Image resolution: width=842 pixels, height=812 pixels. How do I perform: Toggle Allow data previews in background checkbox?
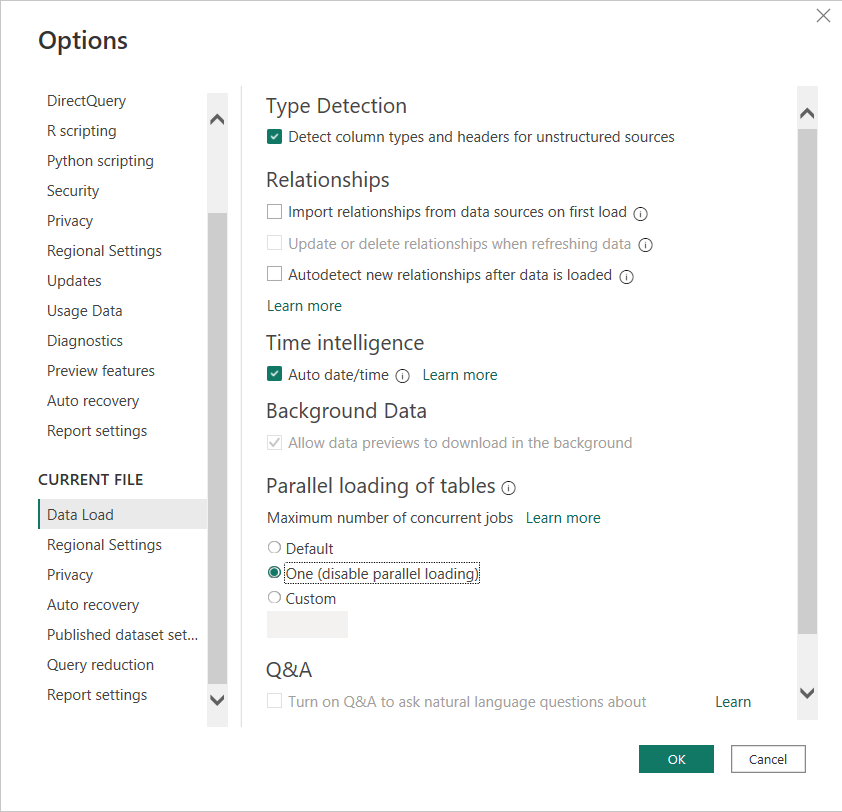274,443
